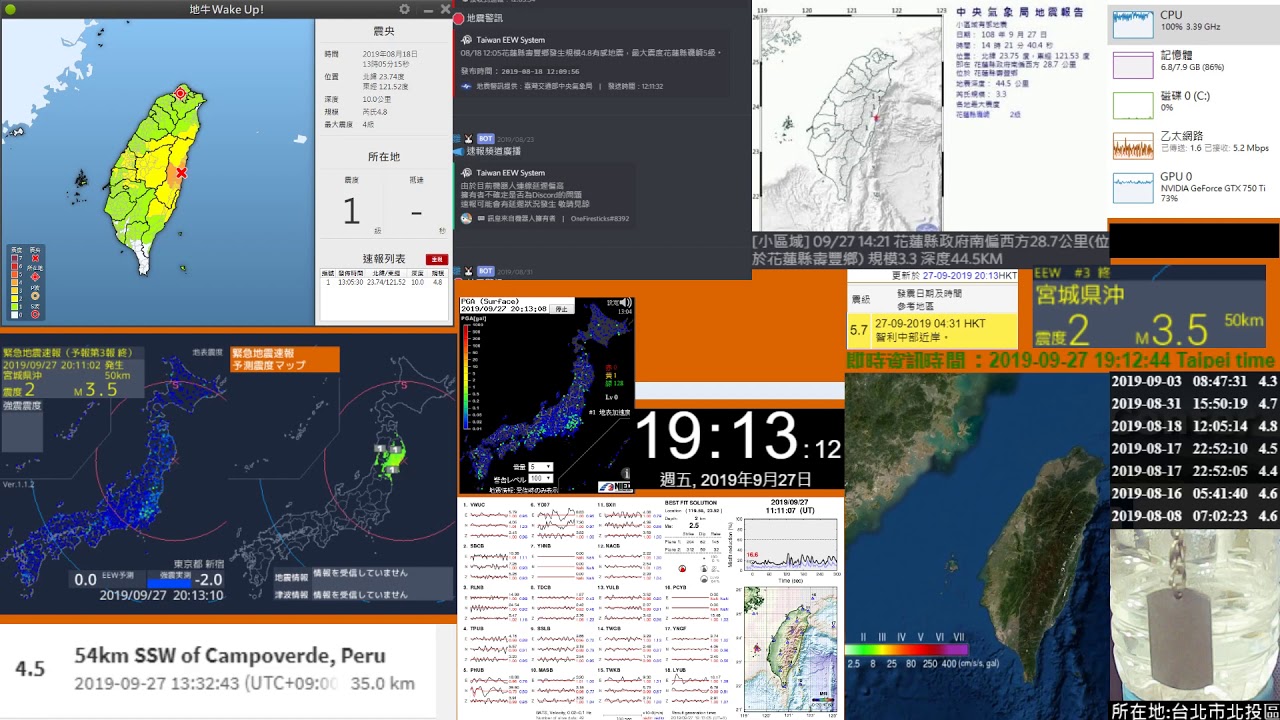The height and width of the screenshot is (720, 1280).
Task: Open the 音量 volume dropdown set to 5
Action: pyautogui.click(x=540, y=467)
